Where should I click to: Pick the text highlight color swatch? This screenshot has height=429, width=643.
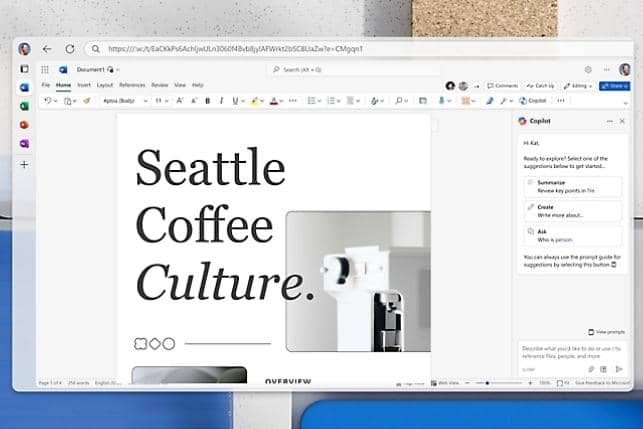tap(255, 100)
